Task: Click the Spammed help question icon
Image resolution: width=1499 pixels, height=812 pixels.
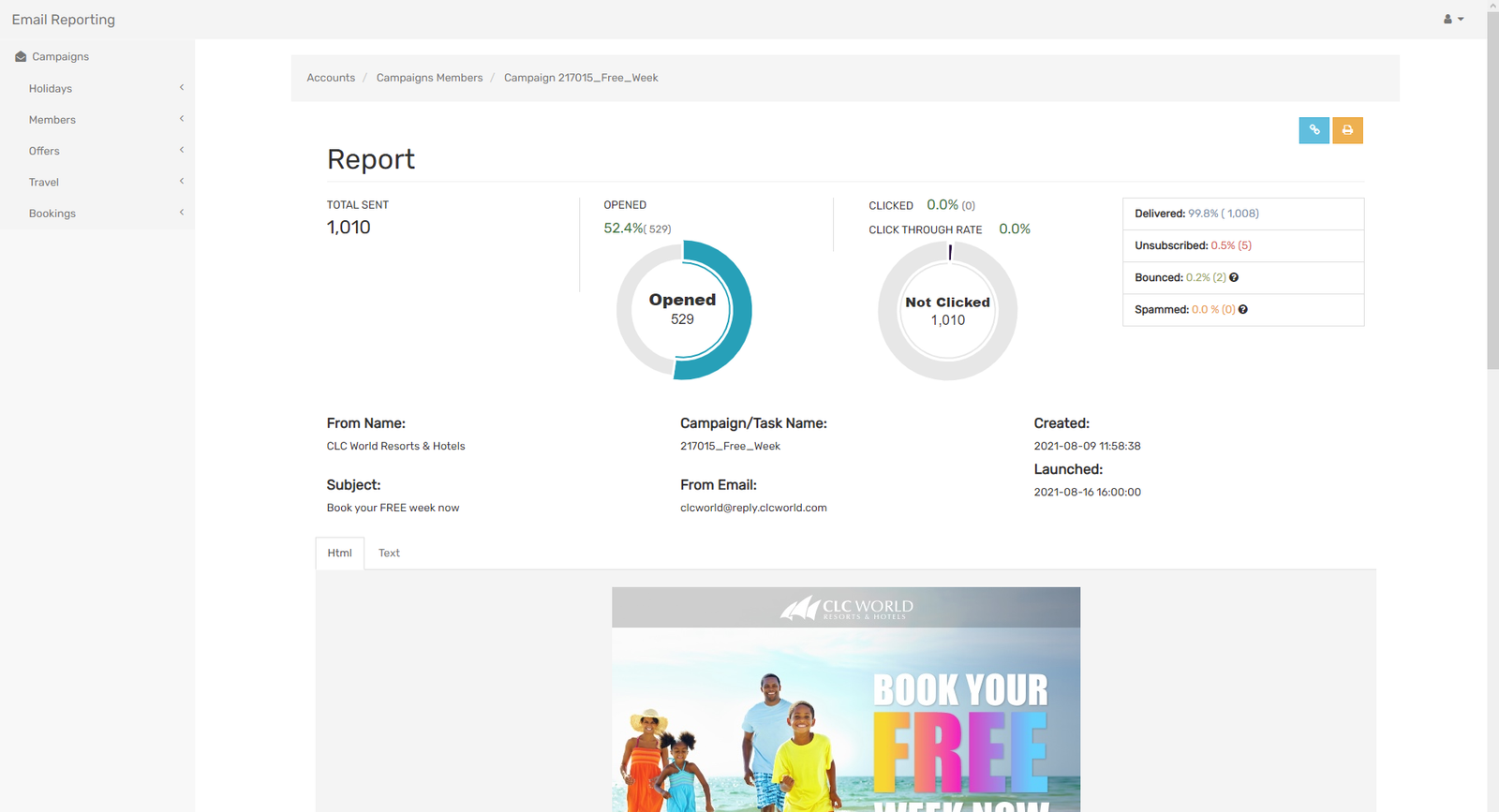Action: click(x=1243, y=309)
